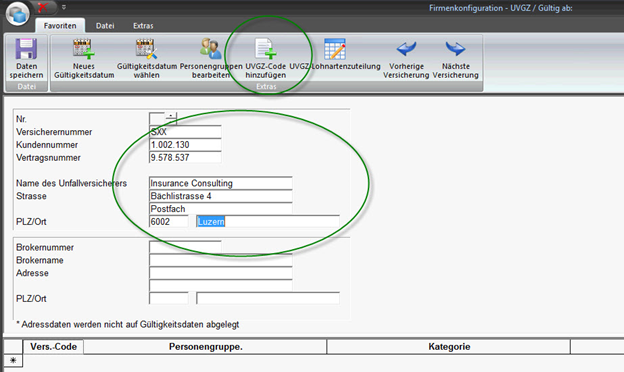Click the Brokername input field
Image resolution: width=624 pixels, height=372 pixels.
220,260
